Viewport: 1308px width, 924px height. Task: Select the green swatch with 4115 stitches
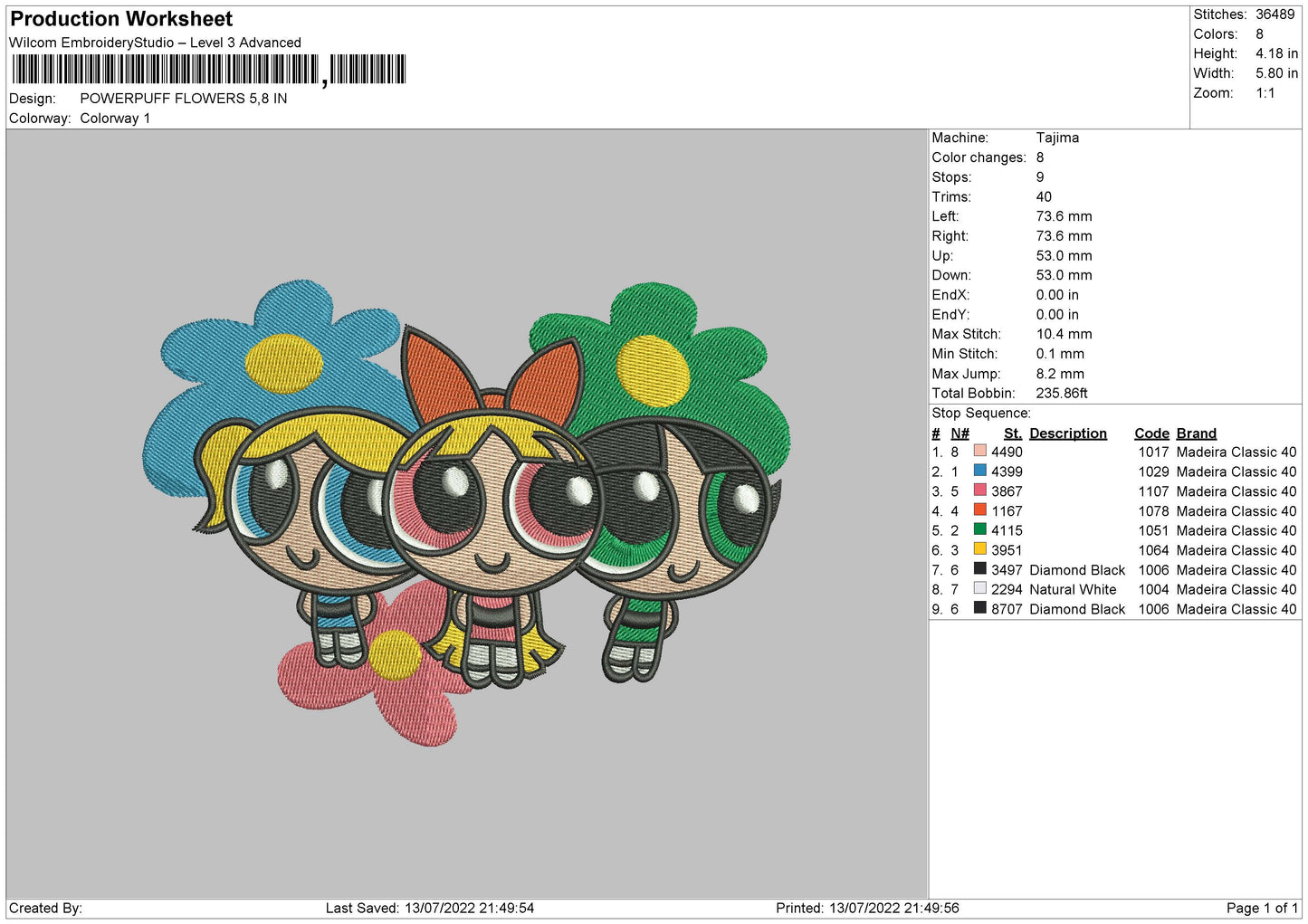tap(979, 529)
